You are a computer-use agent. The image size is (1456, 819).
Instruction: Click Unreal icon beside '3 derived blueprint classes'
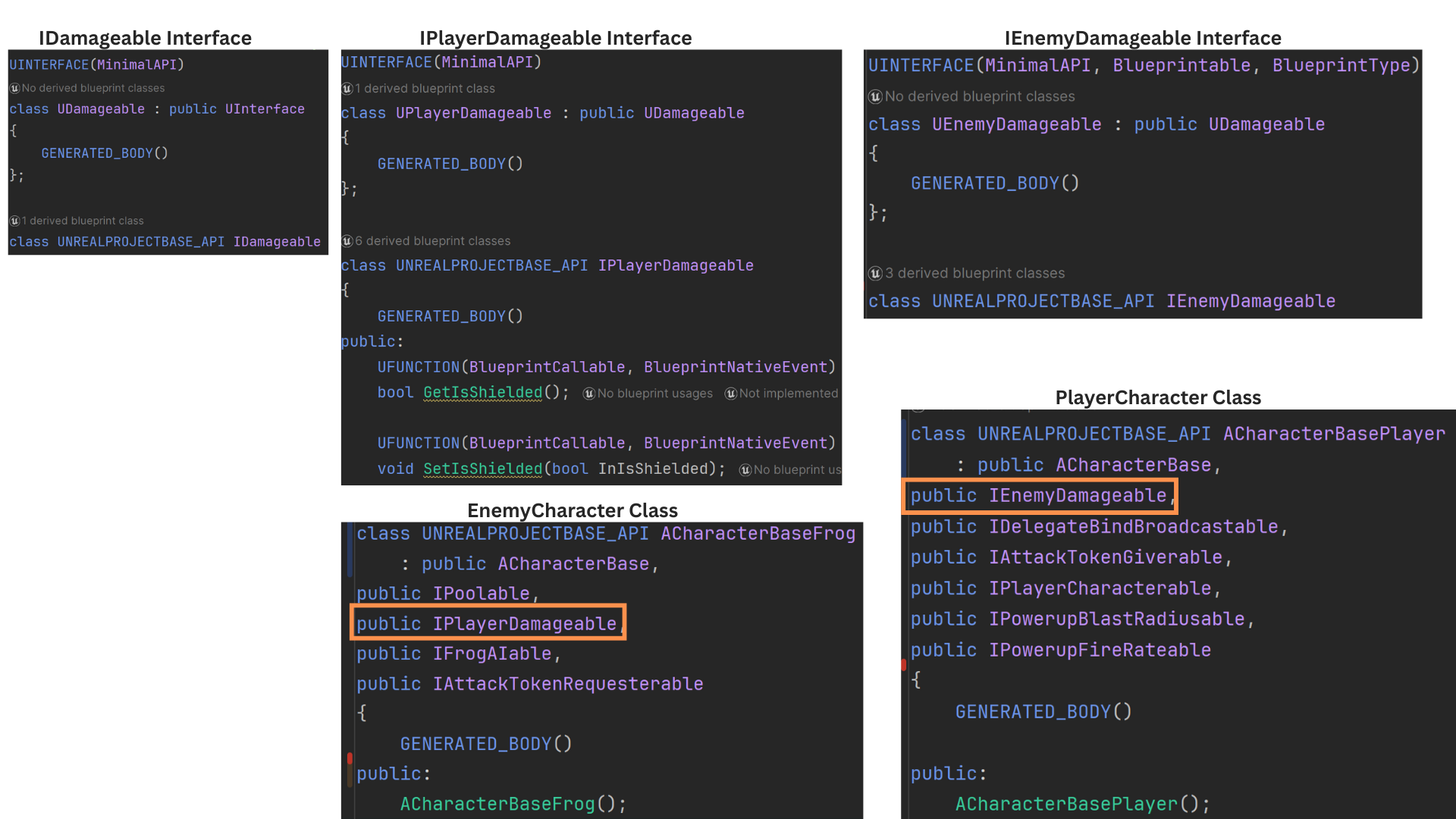875,273
